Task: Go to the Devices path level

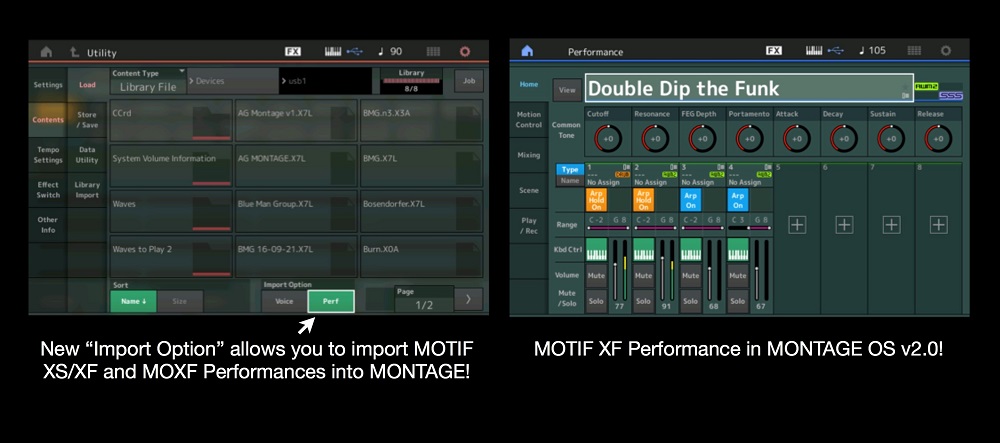Action: [233, 82]
